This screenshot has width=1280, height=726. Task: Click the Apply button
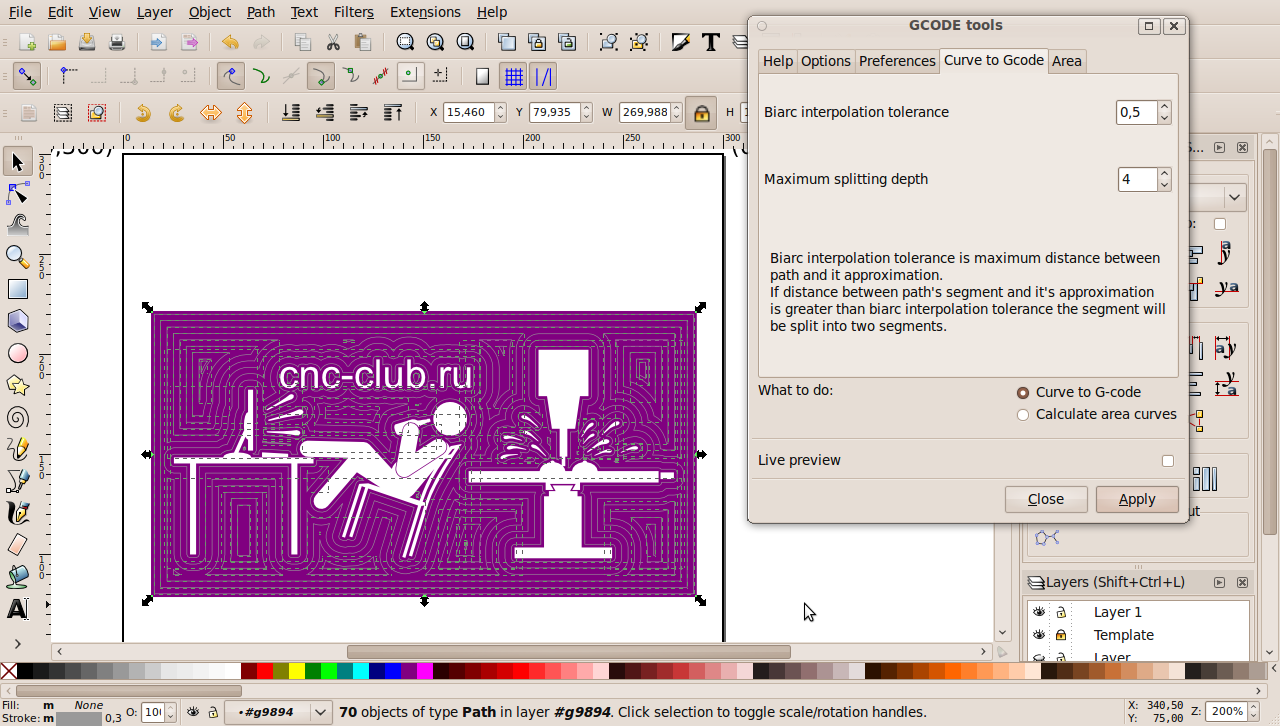click(x=1137, y=499)
